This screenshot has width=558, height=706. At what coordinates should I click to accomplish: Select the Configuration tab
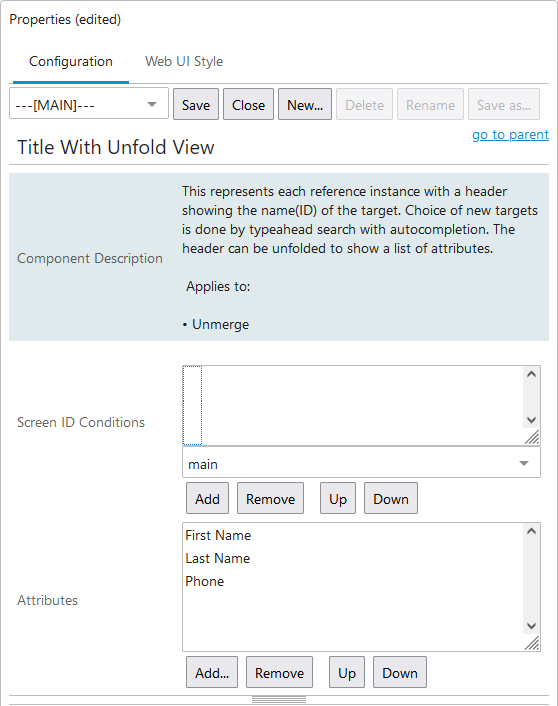[x=71, y=61]
